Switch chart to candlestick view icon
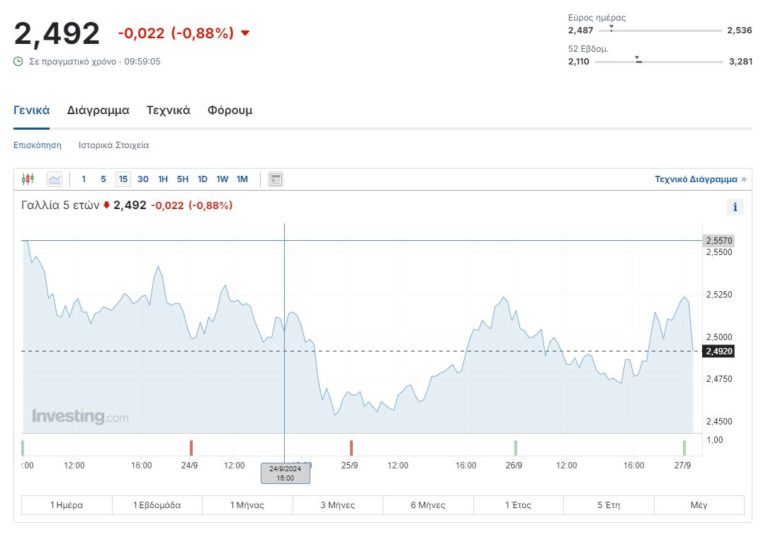This screenshot has width=768, height=535. (28, 179)
